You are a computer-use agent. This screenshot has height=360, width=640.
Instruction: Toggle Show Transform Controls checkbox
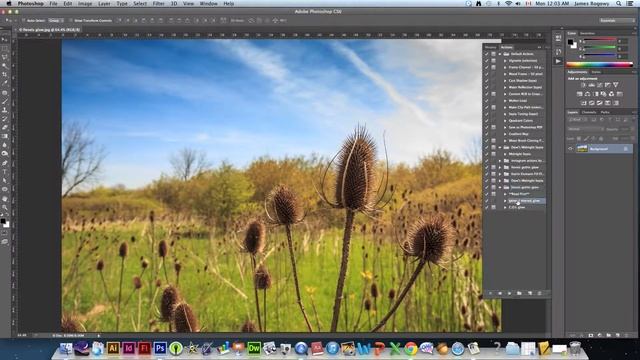[71, 20]
